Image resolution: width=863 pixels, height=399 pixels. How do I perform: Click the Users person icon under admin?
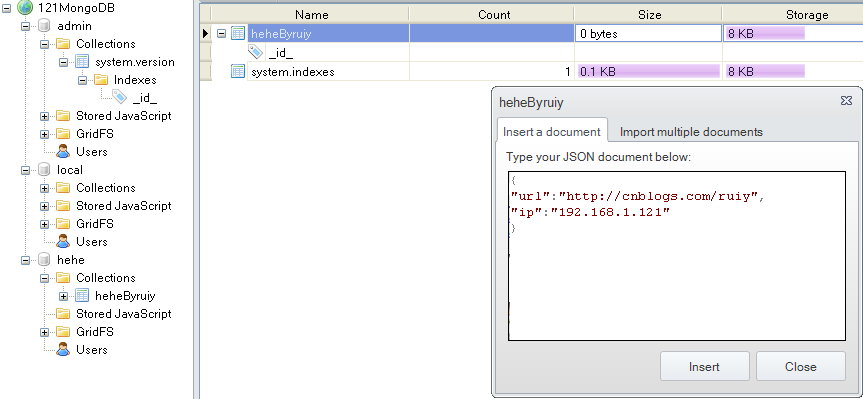(x=63, y=151)
